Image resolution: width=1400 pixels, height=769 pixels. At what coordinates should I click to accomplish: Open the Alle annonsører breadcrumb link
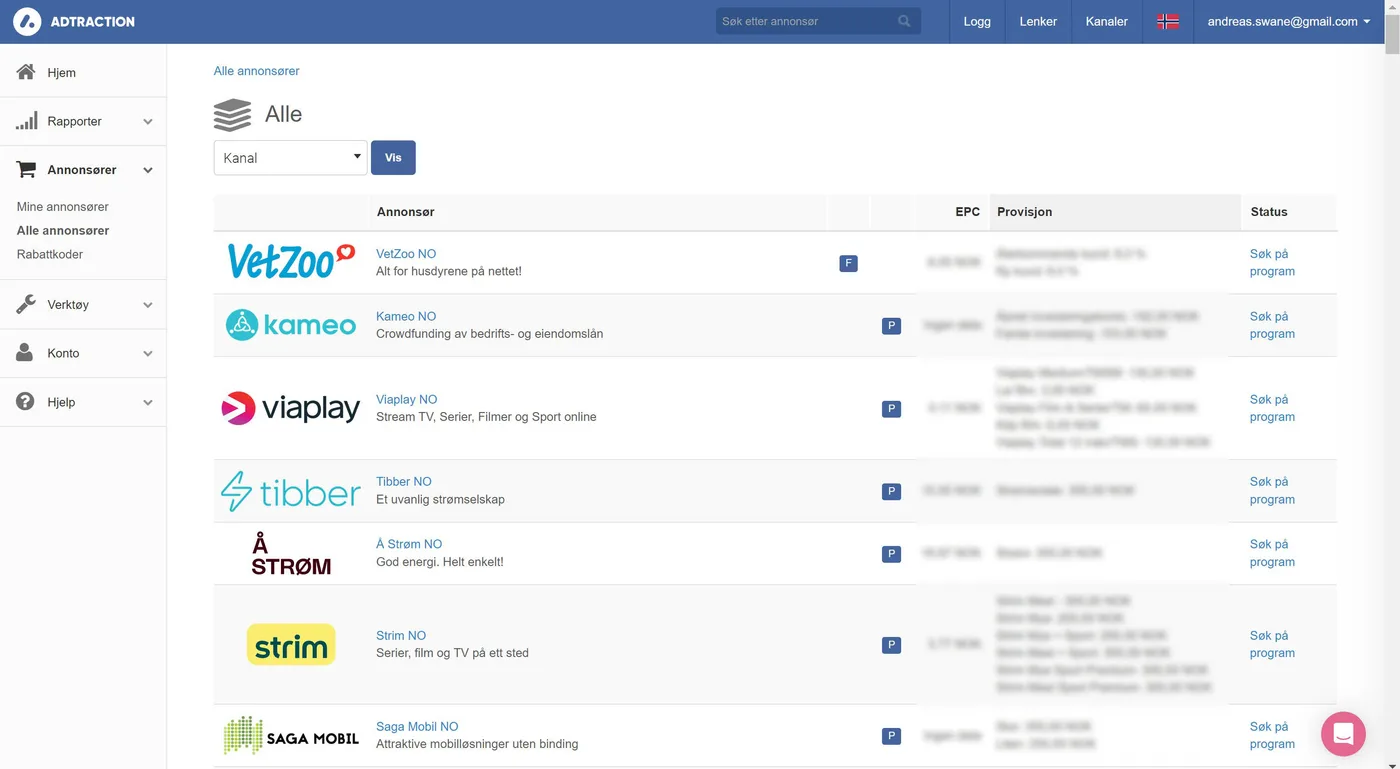[x=257, y=71]
